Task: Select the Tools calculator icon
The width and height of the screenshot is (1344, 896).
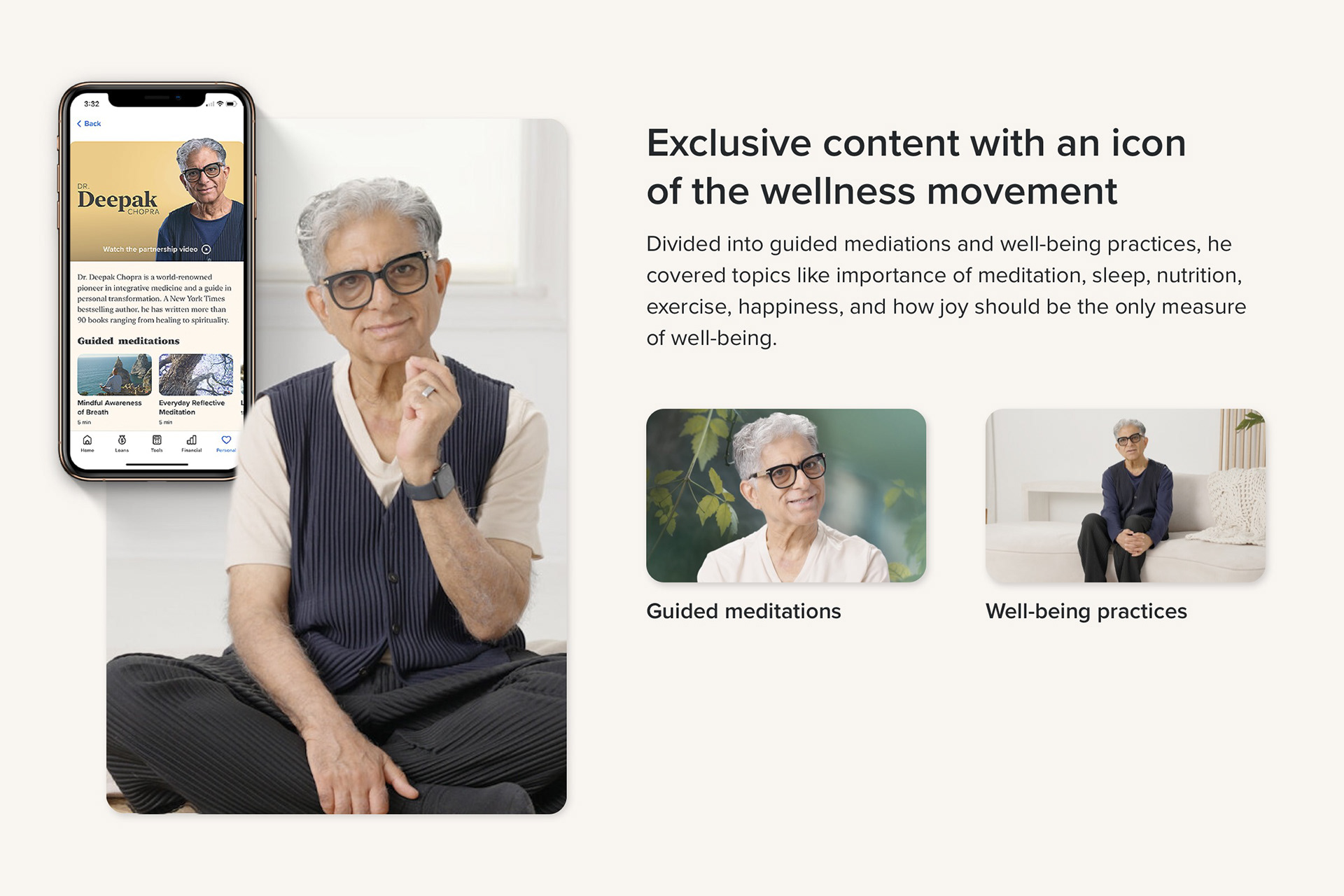Action: [157, 440]
